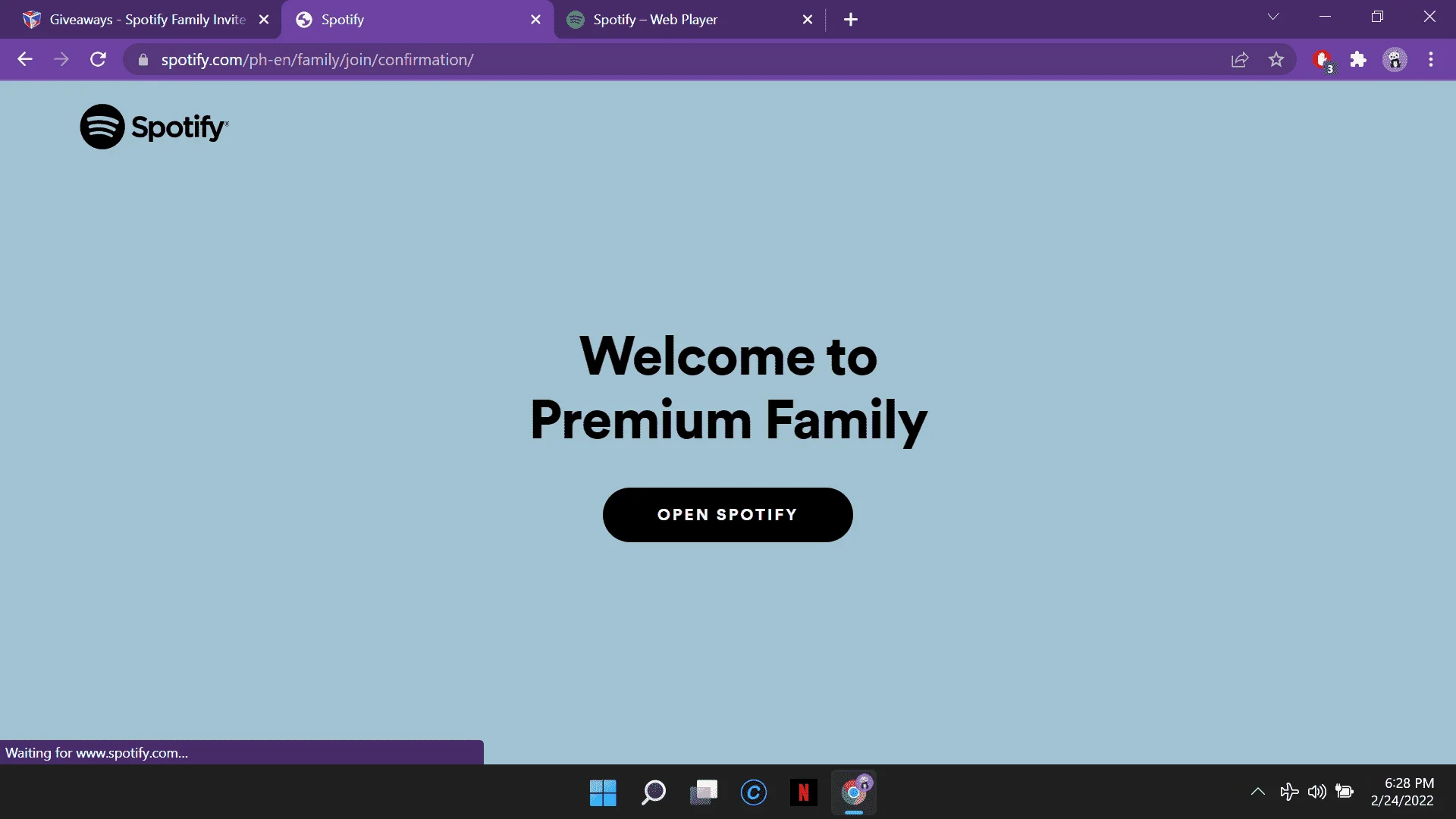Image resolution: width=1456 pixels, height=819 pixels.
Task: Launch Netflix from the taskbar
Action: click(x=804, y=793)
